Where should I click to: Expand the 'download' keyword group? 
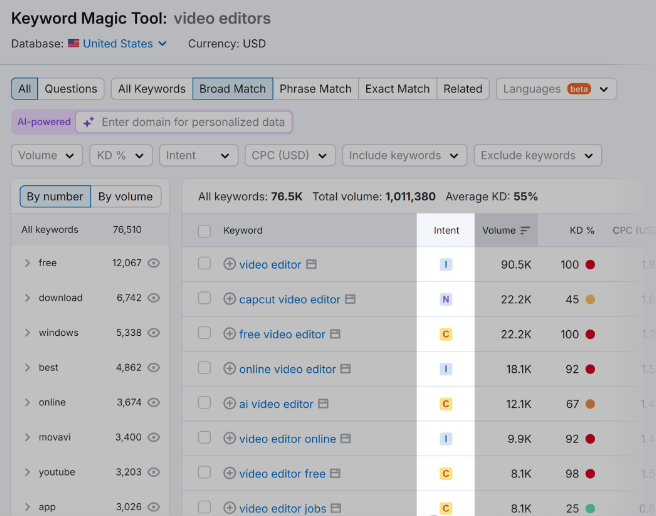[27, 298]
